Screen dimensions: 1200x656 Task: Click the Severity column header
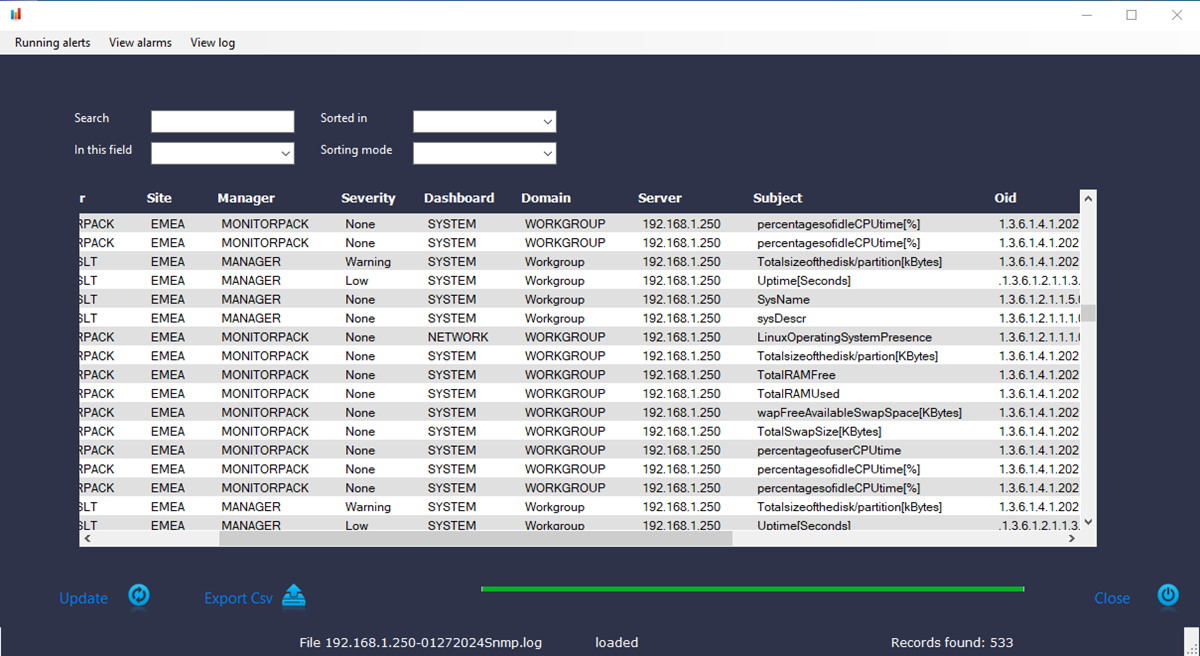click(x=368, y=198)
